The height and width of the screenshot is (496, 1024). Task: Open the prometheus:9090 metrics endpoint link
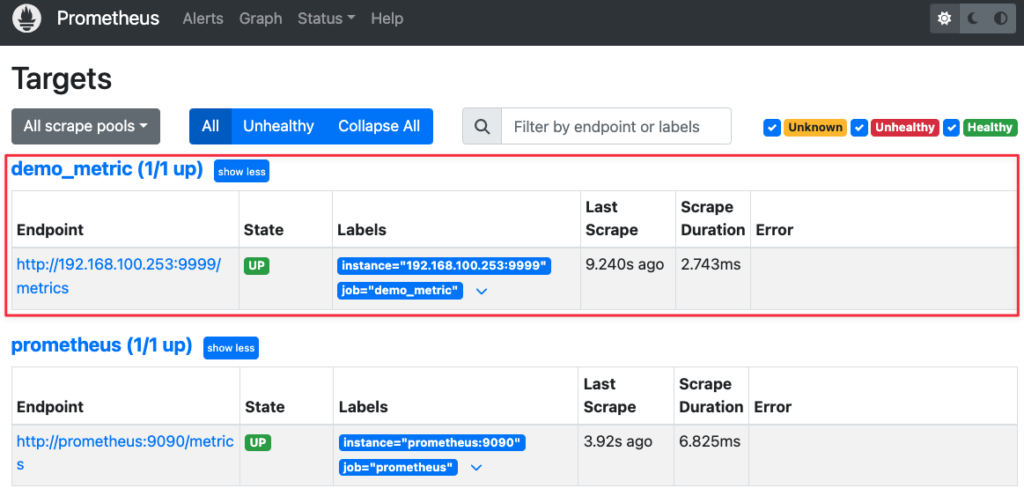[x=125, y=453]
